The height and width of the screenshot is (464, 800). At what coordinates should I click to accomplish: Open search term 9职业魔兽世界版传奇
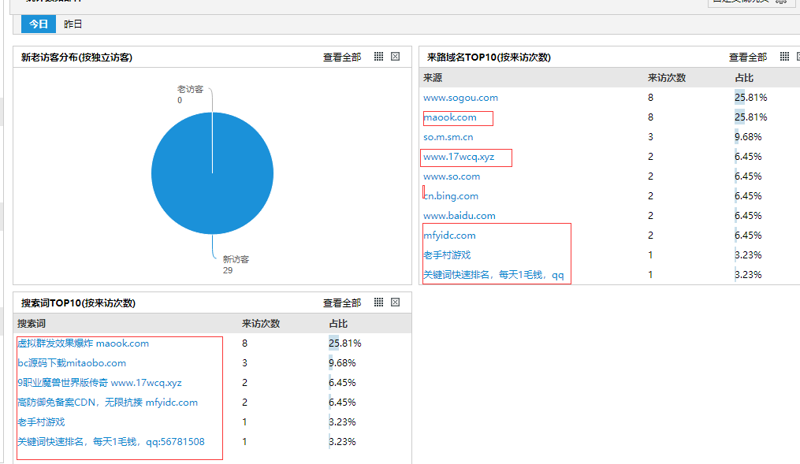(x=99, y=383)
